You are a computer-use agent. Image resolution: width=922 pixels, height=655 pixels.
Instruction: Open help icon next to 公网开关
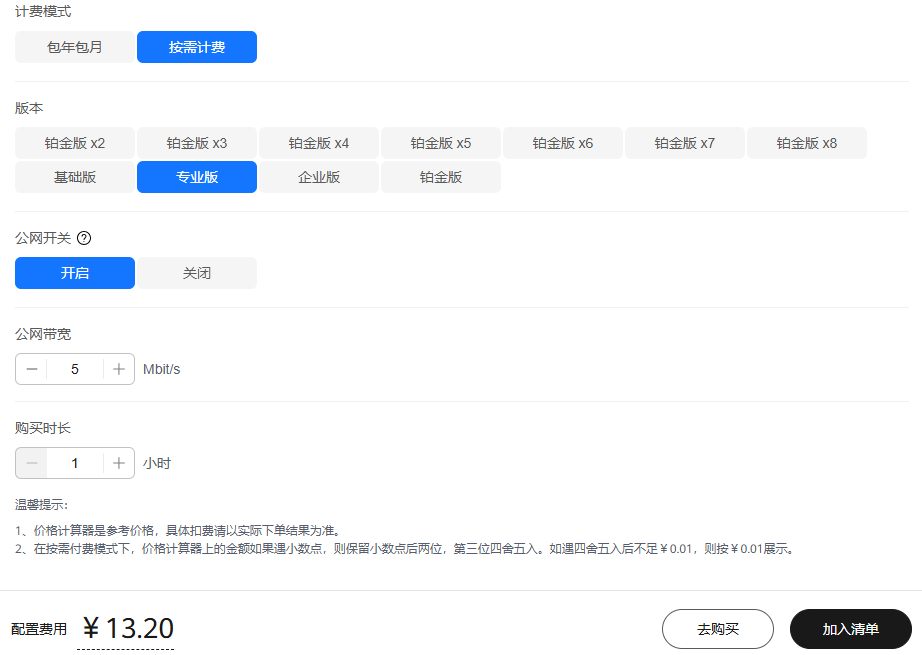point(84,238)
